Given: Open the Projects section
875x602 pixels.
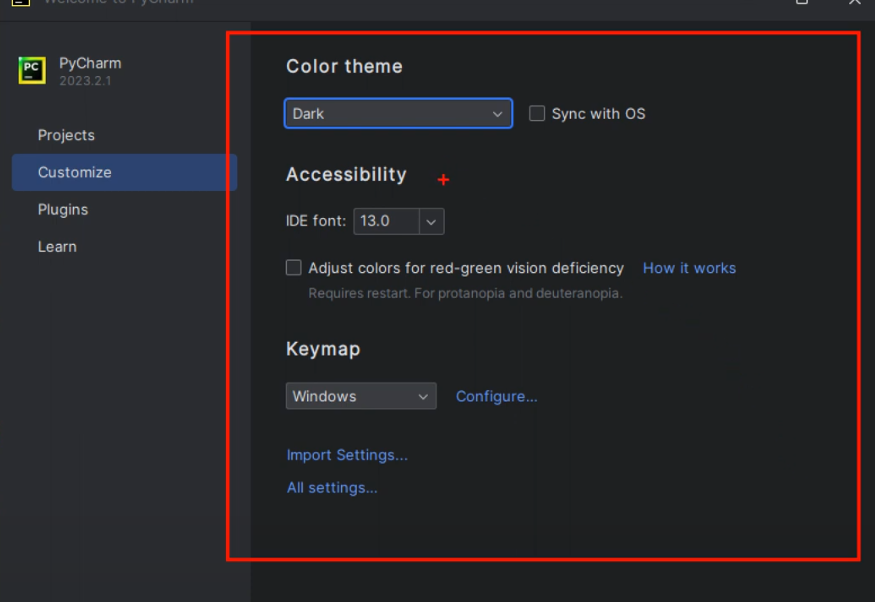Looking at the screenshot, I should 66,135.
